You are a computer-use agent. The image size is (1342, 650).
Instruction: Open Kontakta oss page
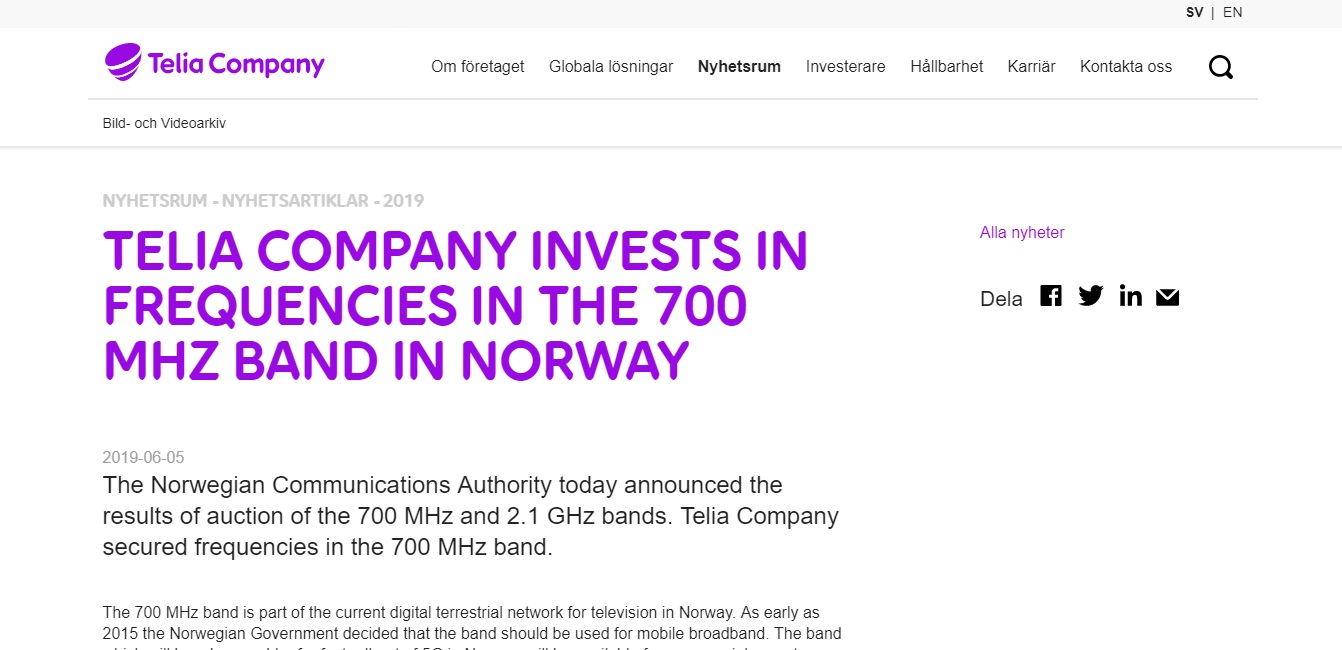pos(1126,67)
